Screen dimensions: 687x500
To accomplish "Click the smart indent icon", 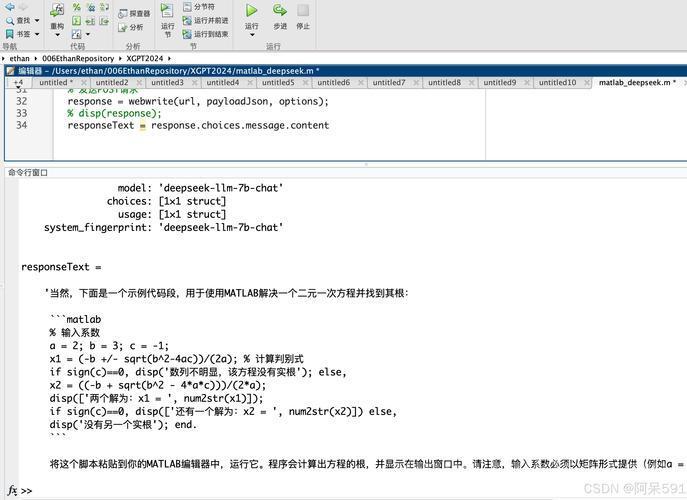I will click(77, 21).
